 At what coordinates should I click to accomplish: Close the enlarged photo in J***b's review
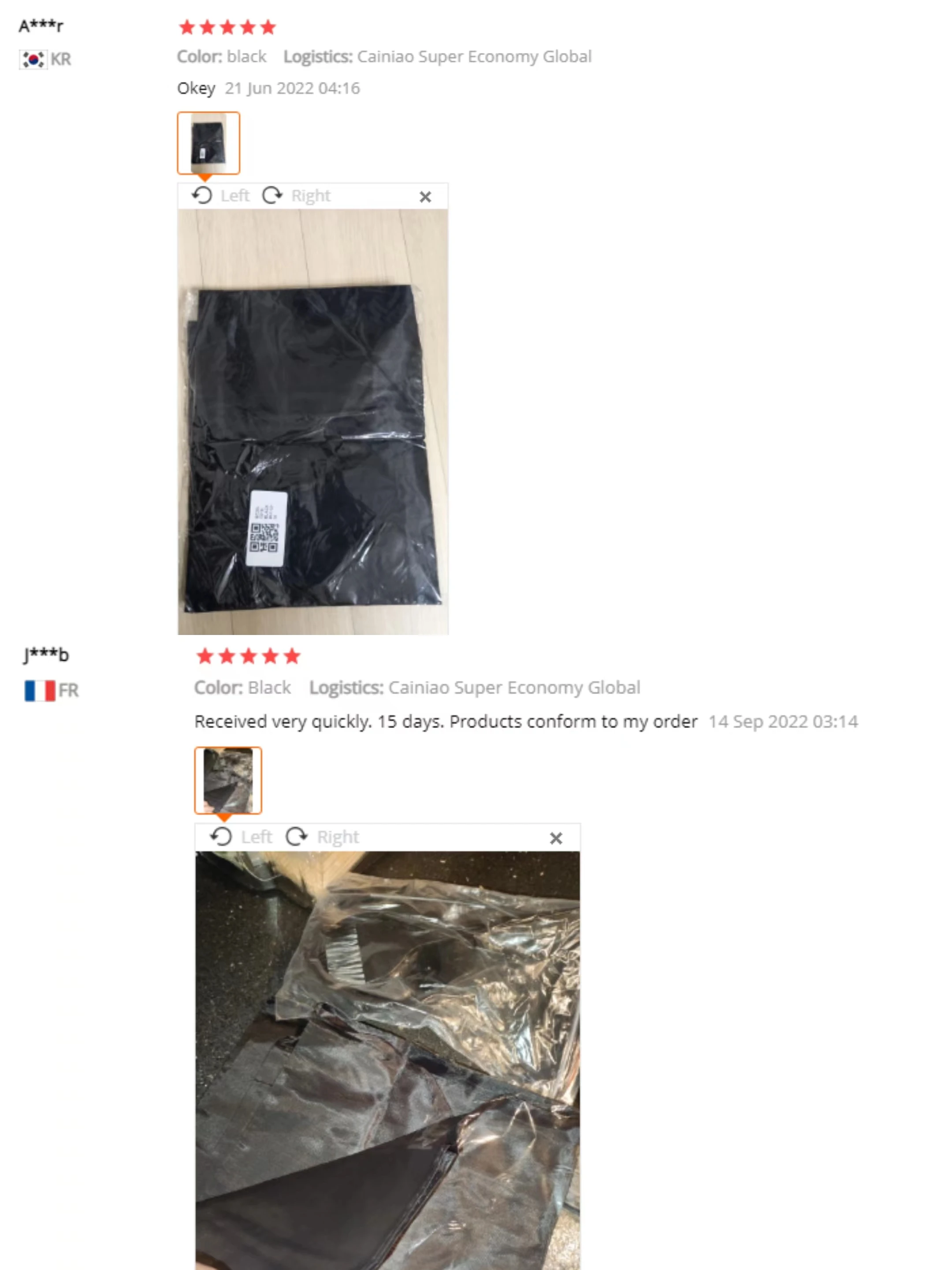pos(555,838)
